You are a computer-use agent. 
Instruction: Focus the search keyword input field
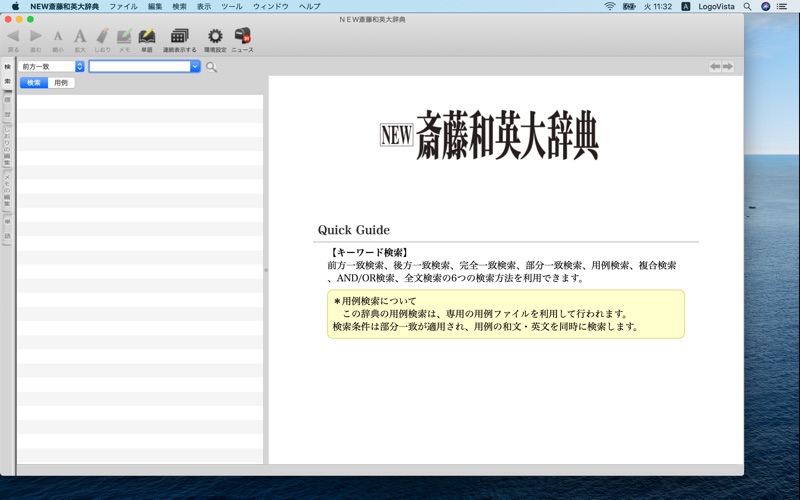[140, 66]
